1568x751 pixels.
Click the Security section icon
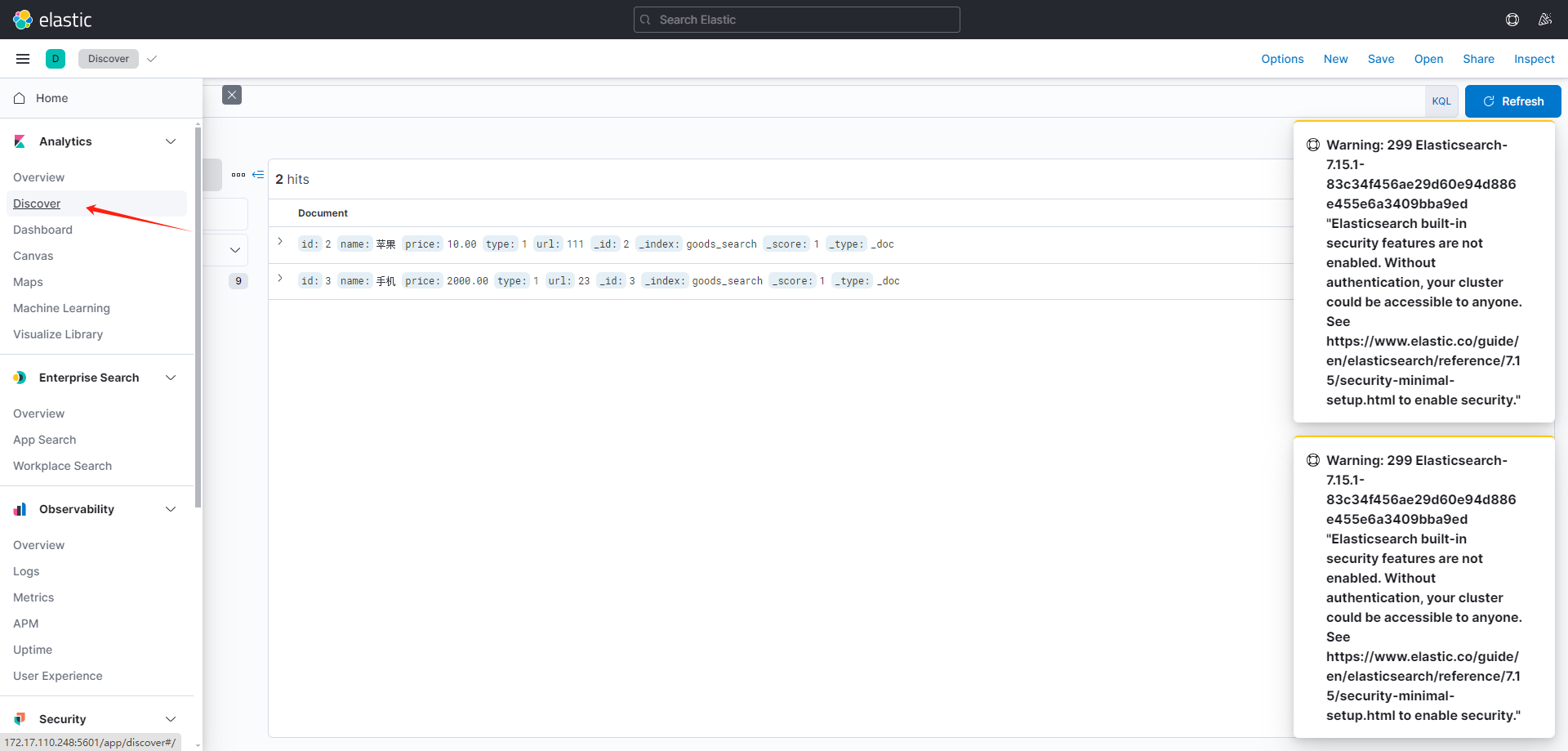20,719
